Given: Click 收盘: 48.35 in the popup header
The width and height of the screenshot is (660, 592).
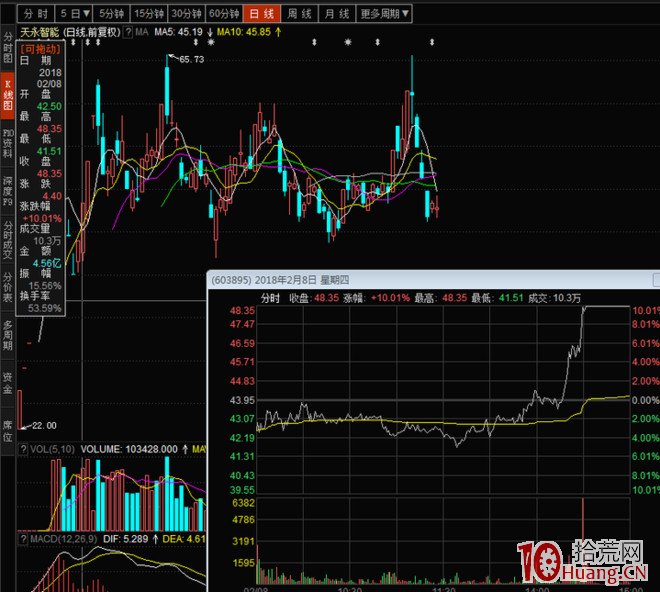Looking at the screenshot, I should [x=314, y=298].
